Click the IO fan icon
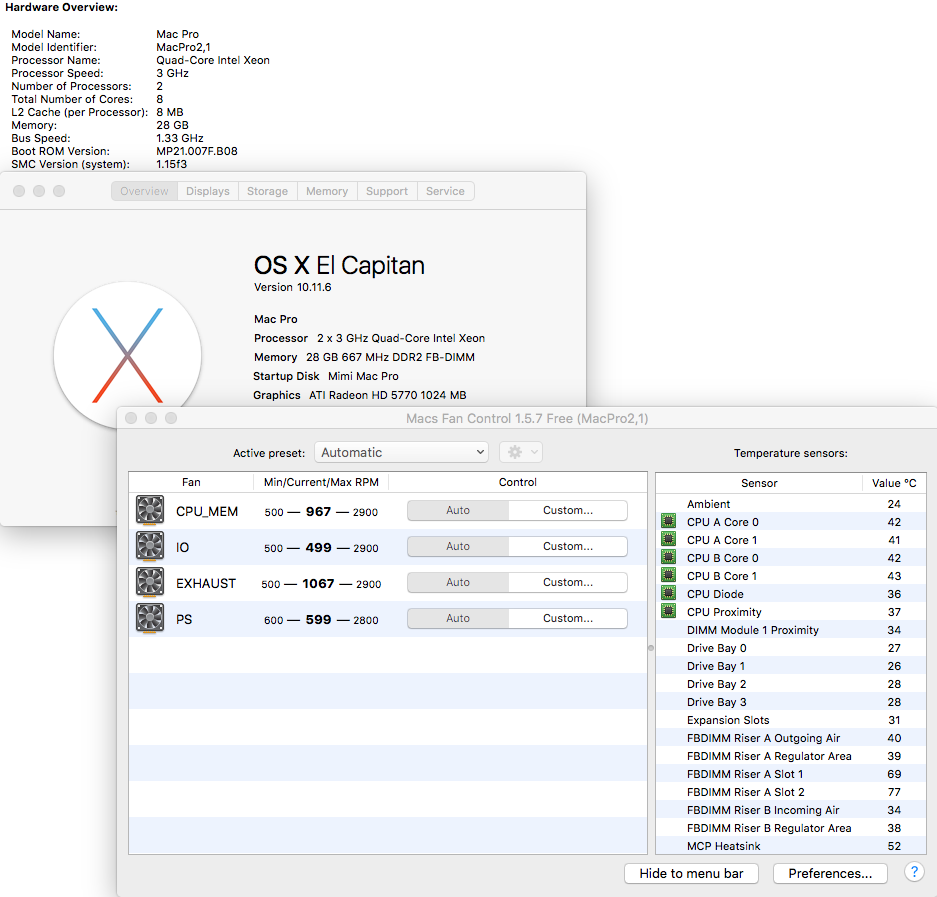 click(x=150, y=546)
